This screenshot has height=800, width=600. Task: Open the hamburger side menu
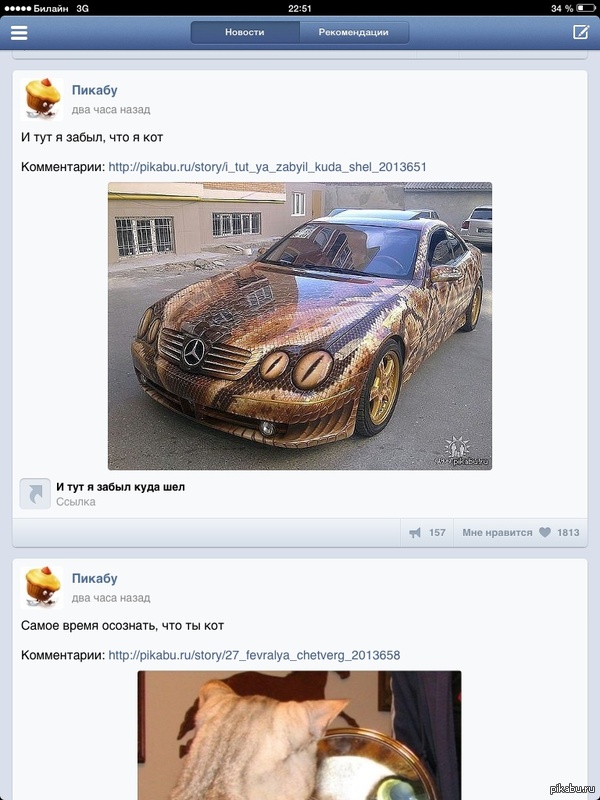[x=19, y=32]
